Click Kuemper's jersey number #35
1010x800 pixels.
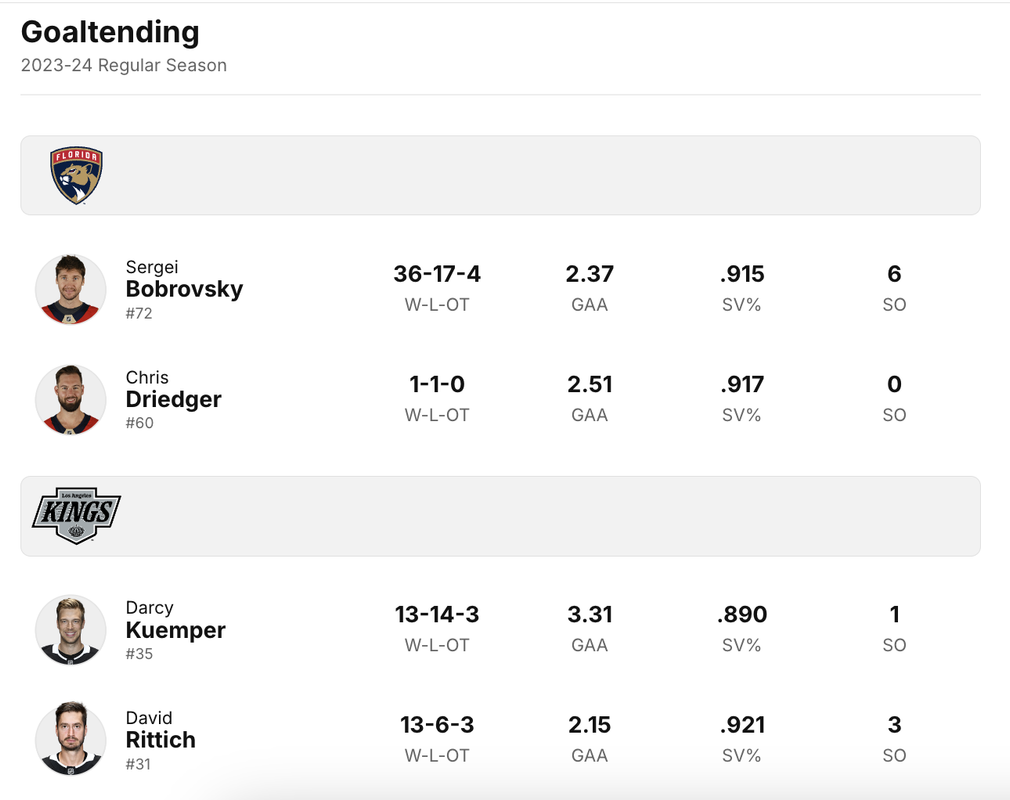coord(139,654)
